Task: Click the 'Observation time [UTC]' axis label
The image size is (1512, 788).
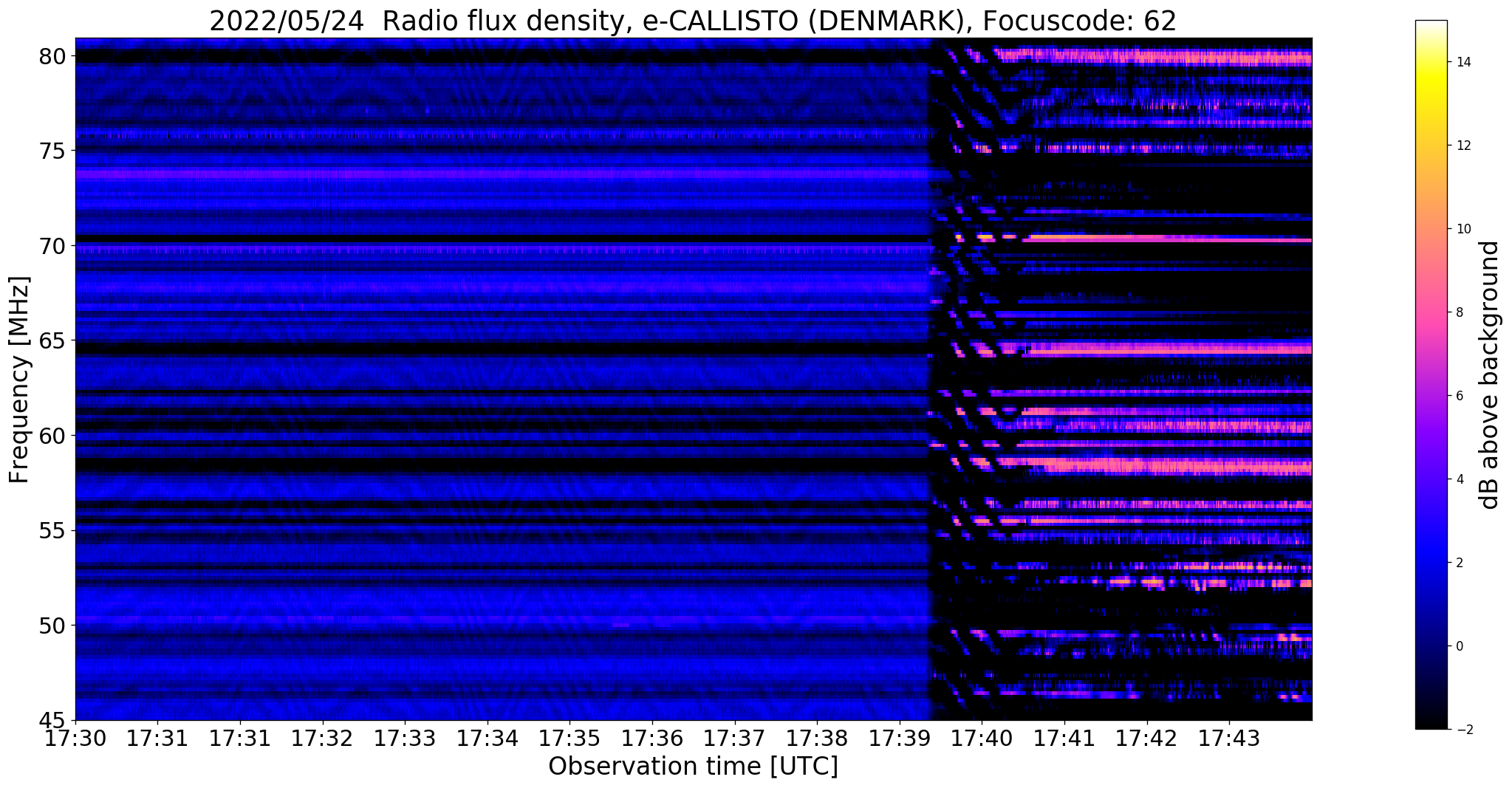Action: tap(693, 767)
